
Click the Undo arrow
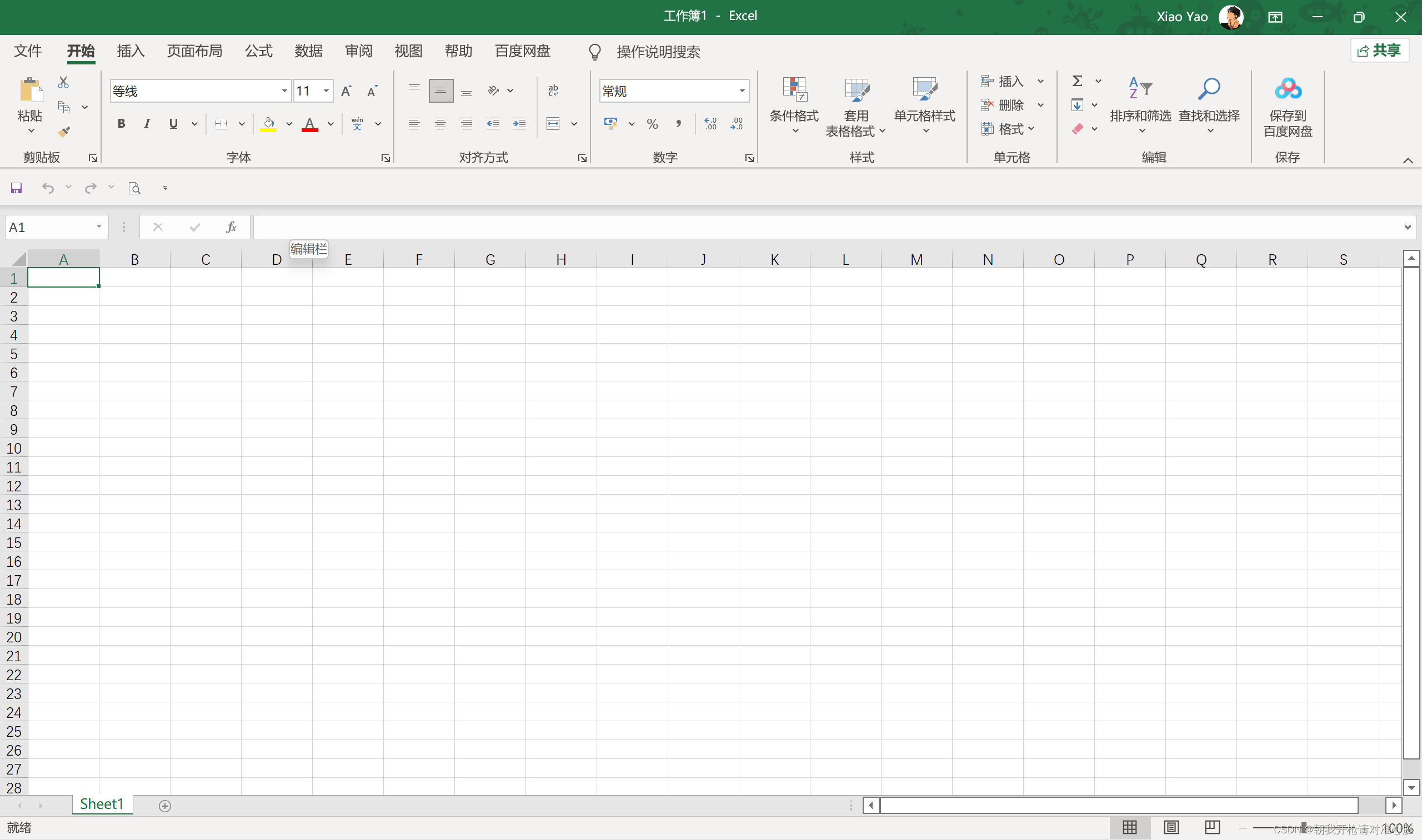tap(48, 188)
